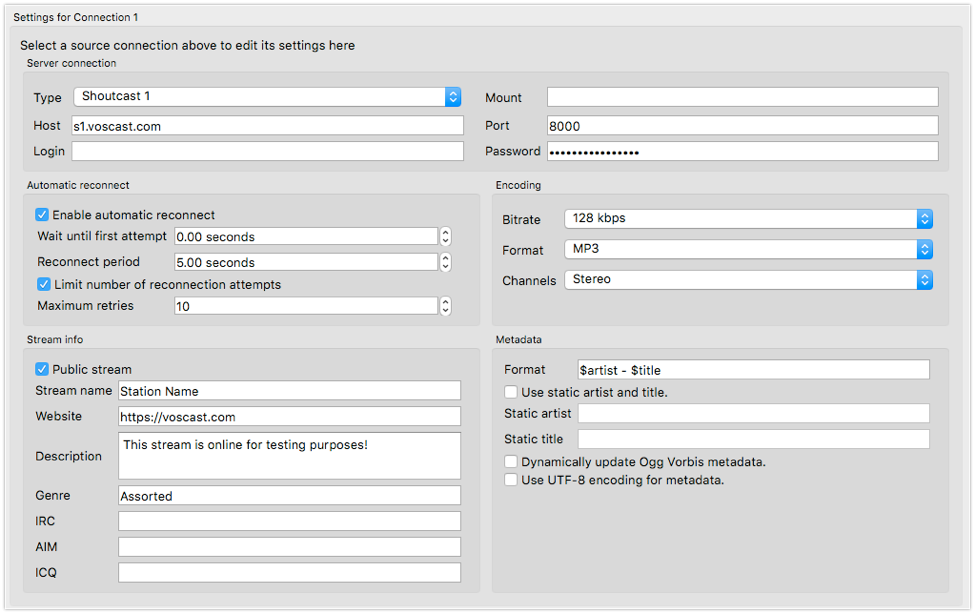Enable Use static artist and title checkbox

click(x=511, y=392)
